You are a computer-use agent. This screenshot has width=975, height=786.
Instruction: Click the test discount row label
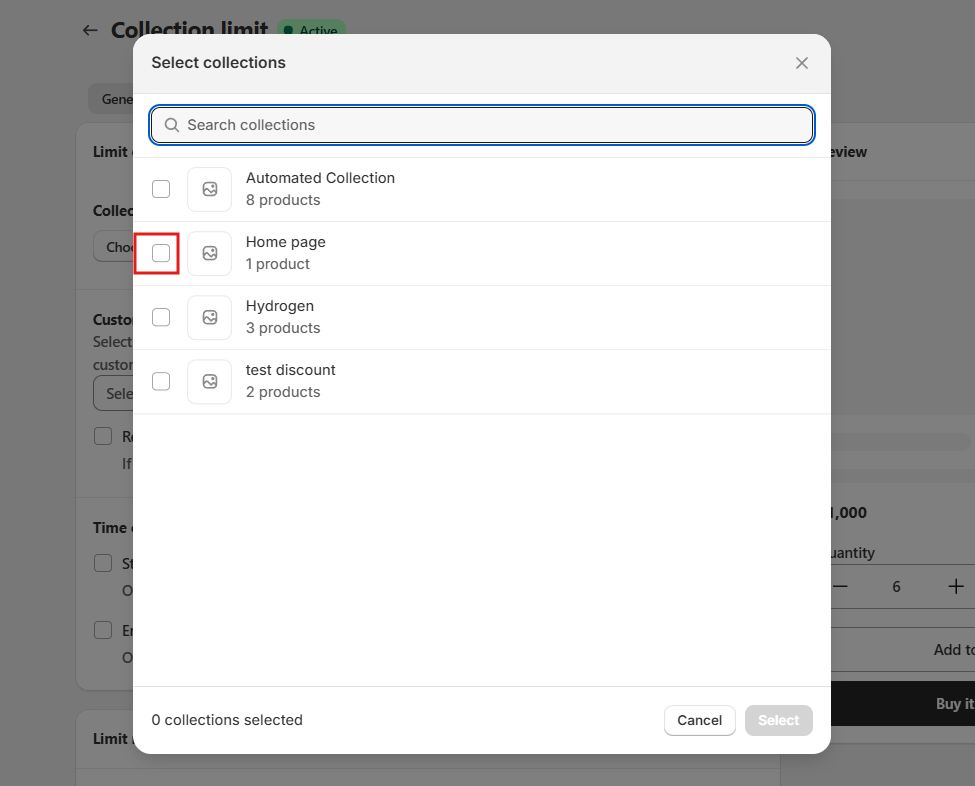tap(291, 370)
